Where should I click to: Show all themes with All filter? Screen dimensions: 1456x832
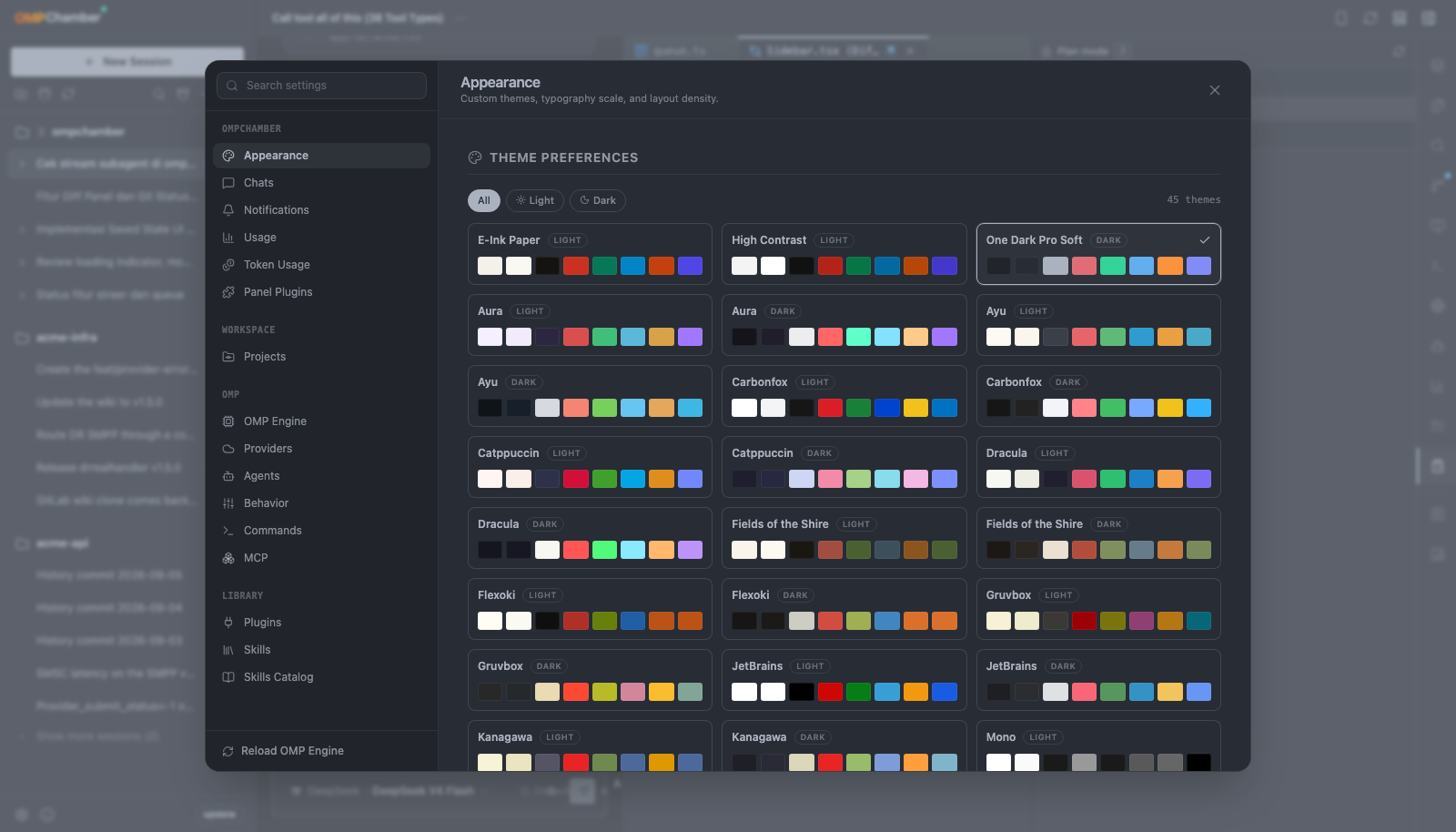(x=484, y=200)
